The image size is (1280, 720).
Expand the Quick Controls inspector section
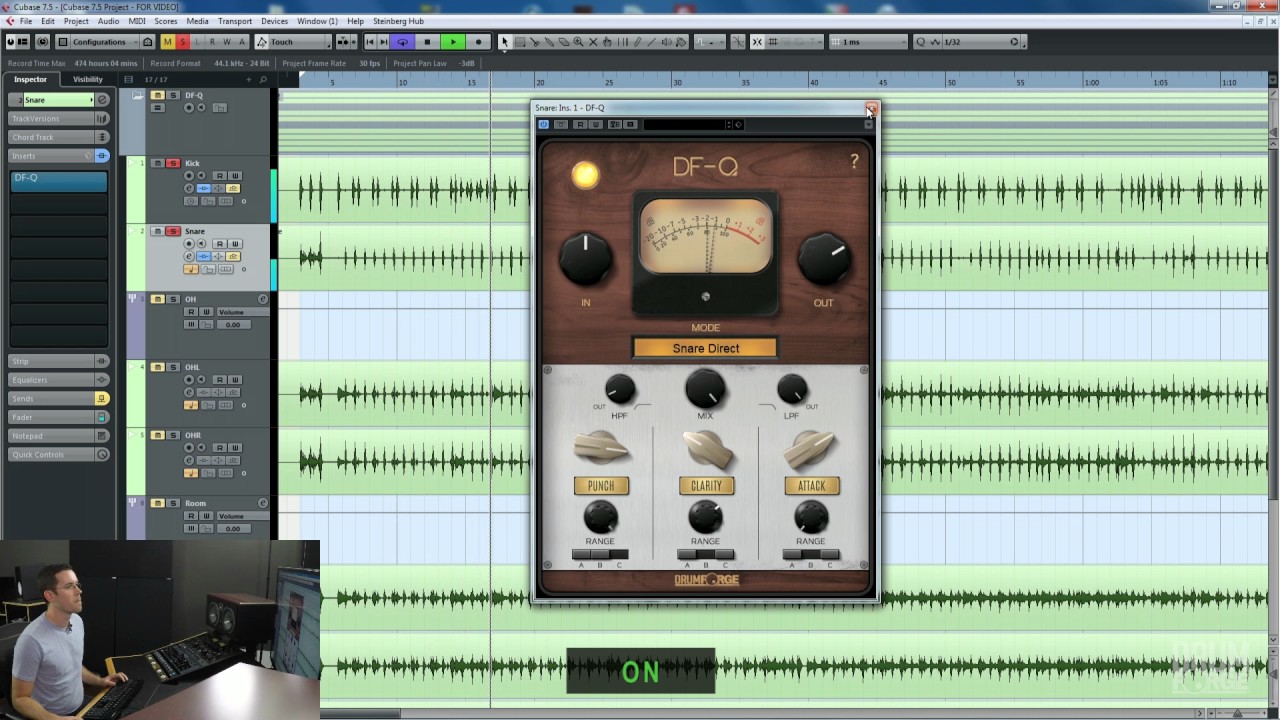click(x=59, y=455)
